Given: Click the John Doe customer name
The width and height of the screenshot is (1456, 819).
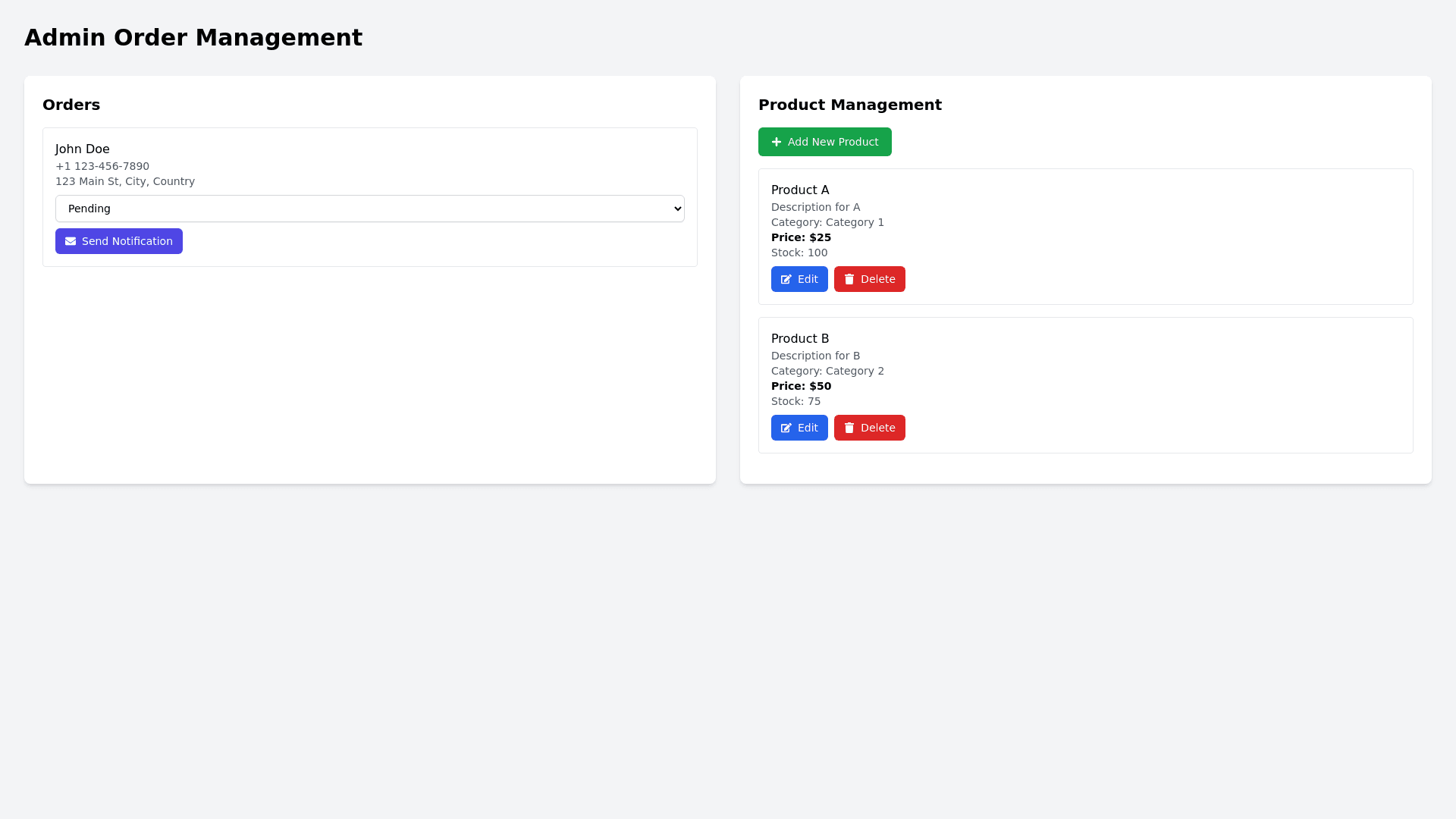Looking at the screenshot, I should 83,149.
